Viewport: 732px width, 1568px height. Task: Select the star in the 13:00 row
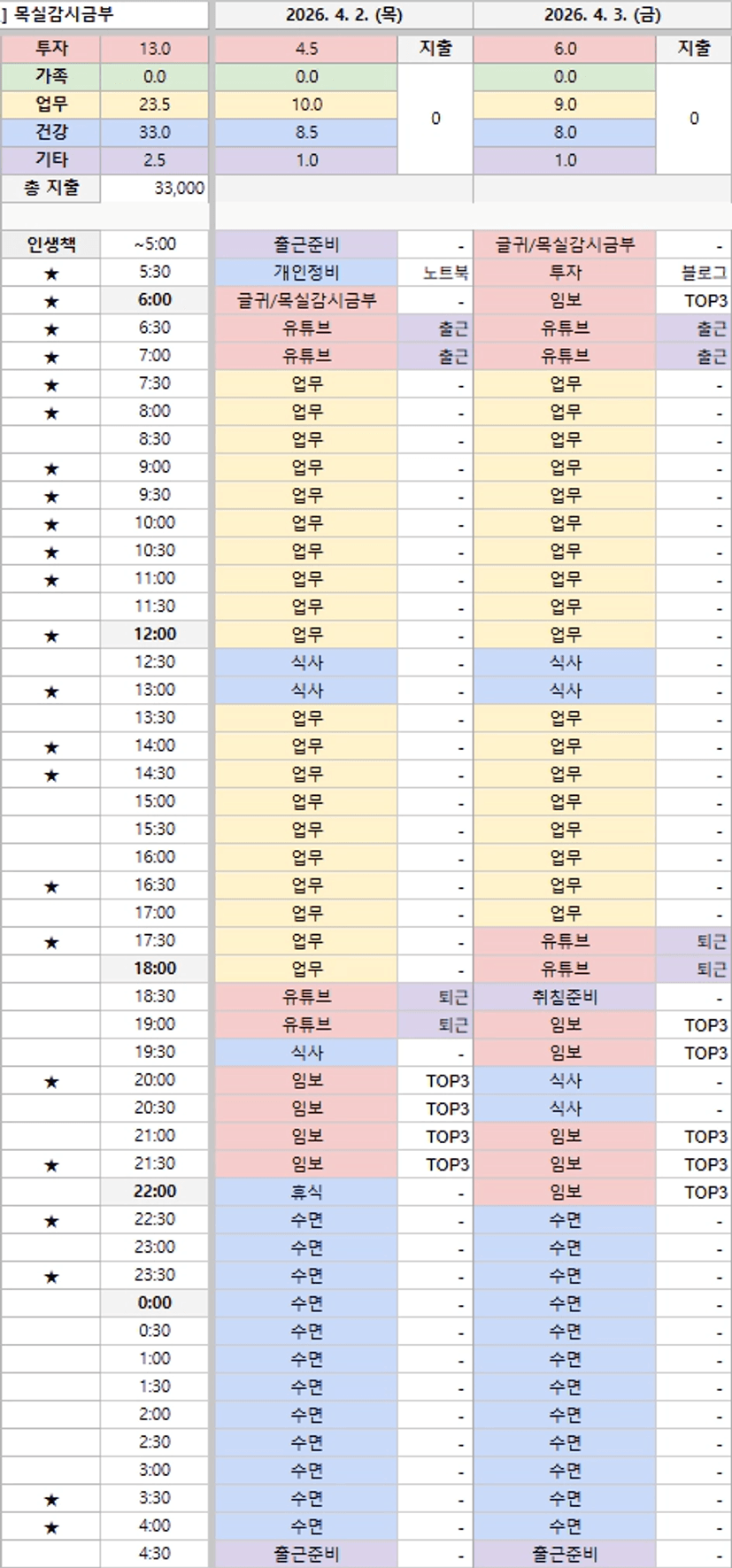[51, 691]
